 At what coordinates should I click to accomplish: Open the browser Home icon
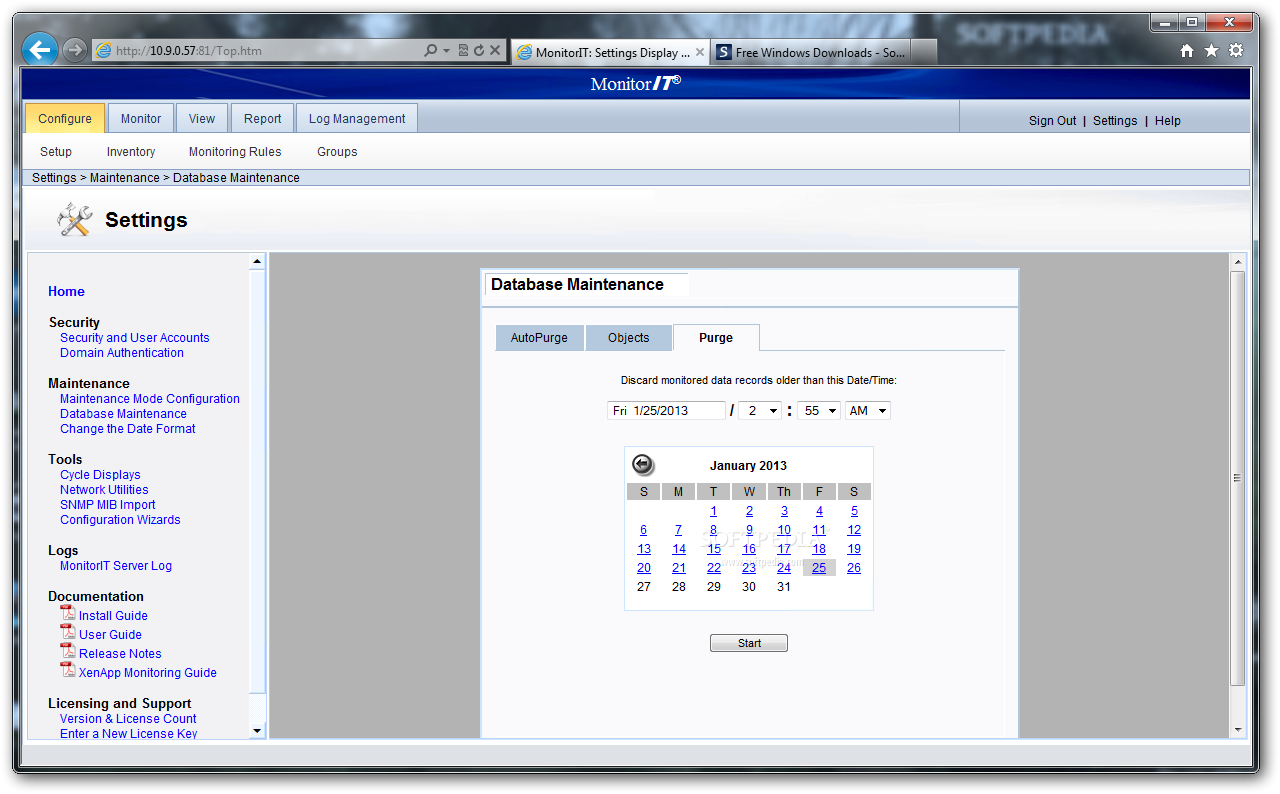[x=1187, y=51]
